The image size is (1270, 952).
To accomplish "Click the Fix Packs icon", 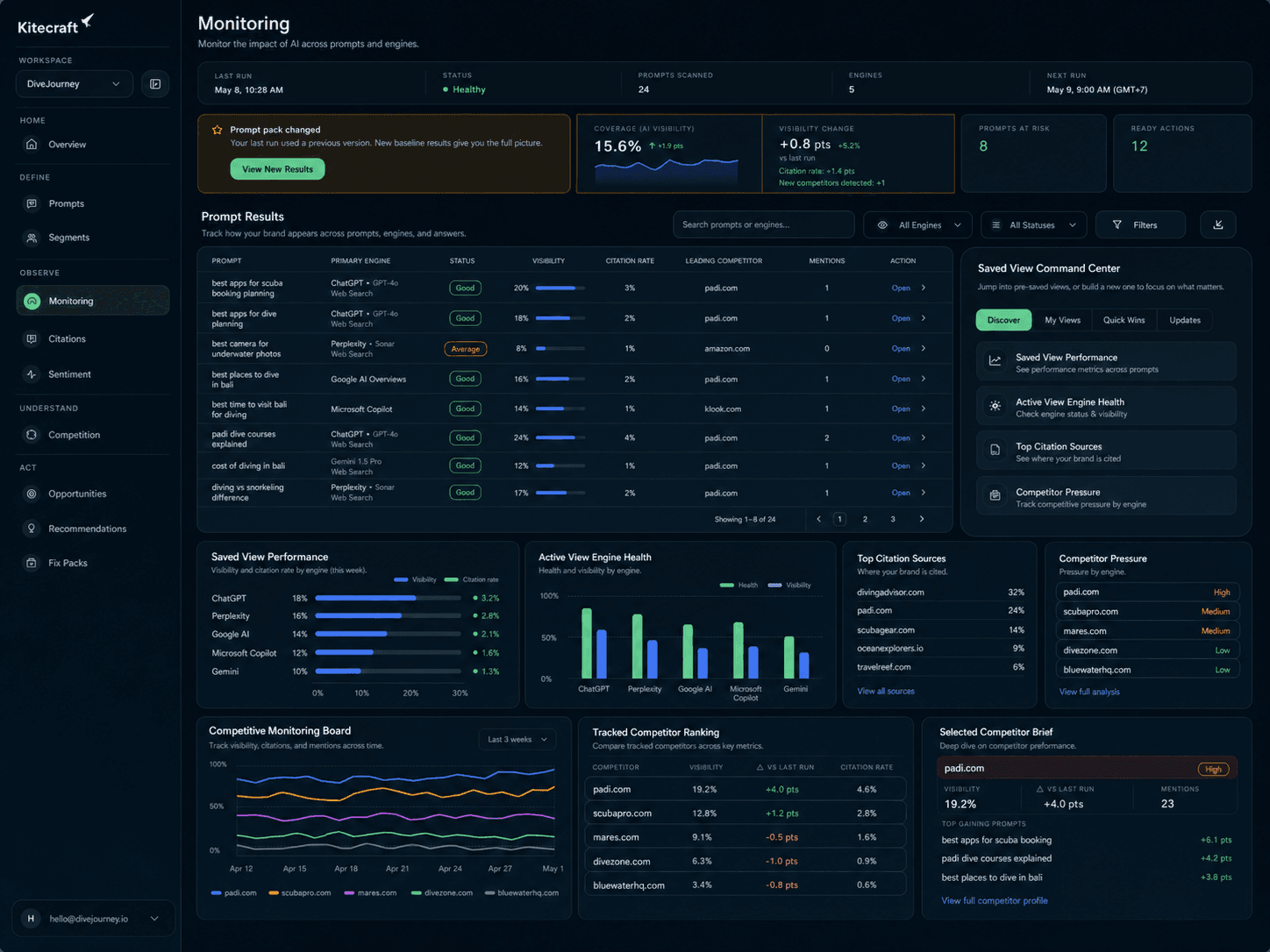I will [32, 563].
